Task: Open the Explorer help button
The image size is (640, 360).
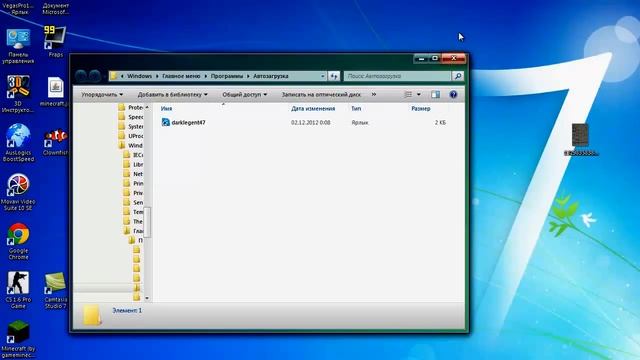Action: pyautogui.click(x=453, y=94)
